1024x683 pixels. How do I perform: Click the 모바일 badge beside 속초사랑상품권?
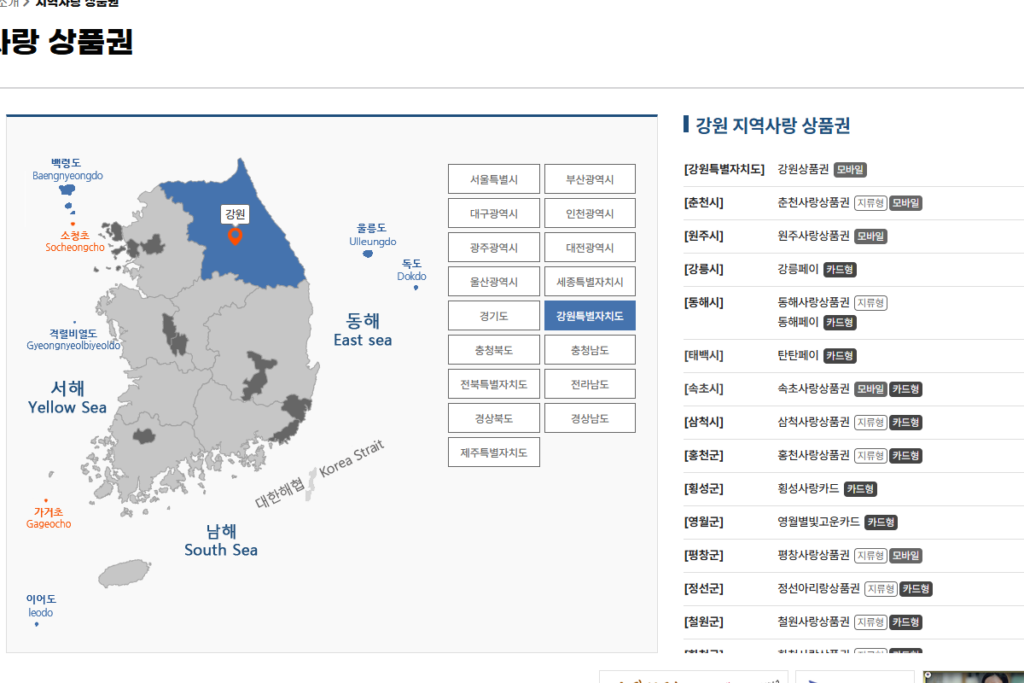click(870, 388)
